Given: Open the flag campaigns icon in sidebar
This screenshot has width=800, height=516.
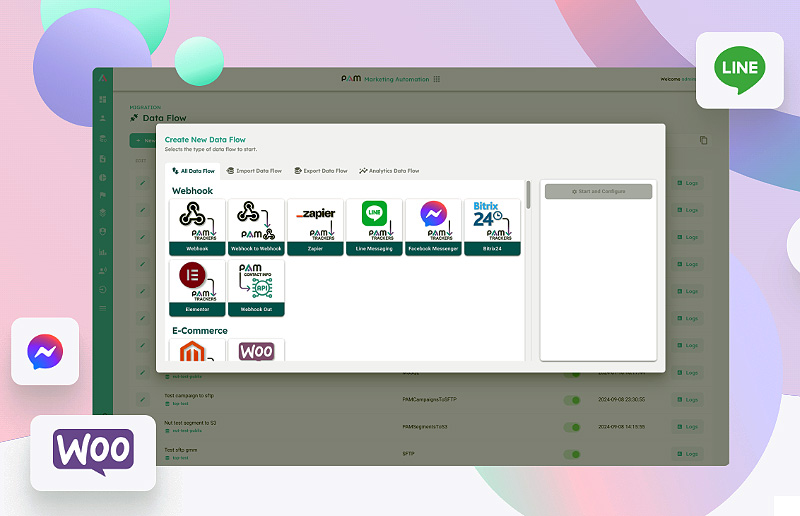Looking at the screenshot, I should pyautogui.click(x=103, y=195).
